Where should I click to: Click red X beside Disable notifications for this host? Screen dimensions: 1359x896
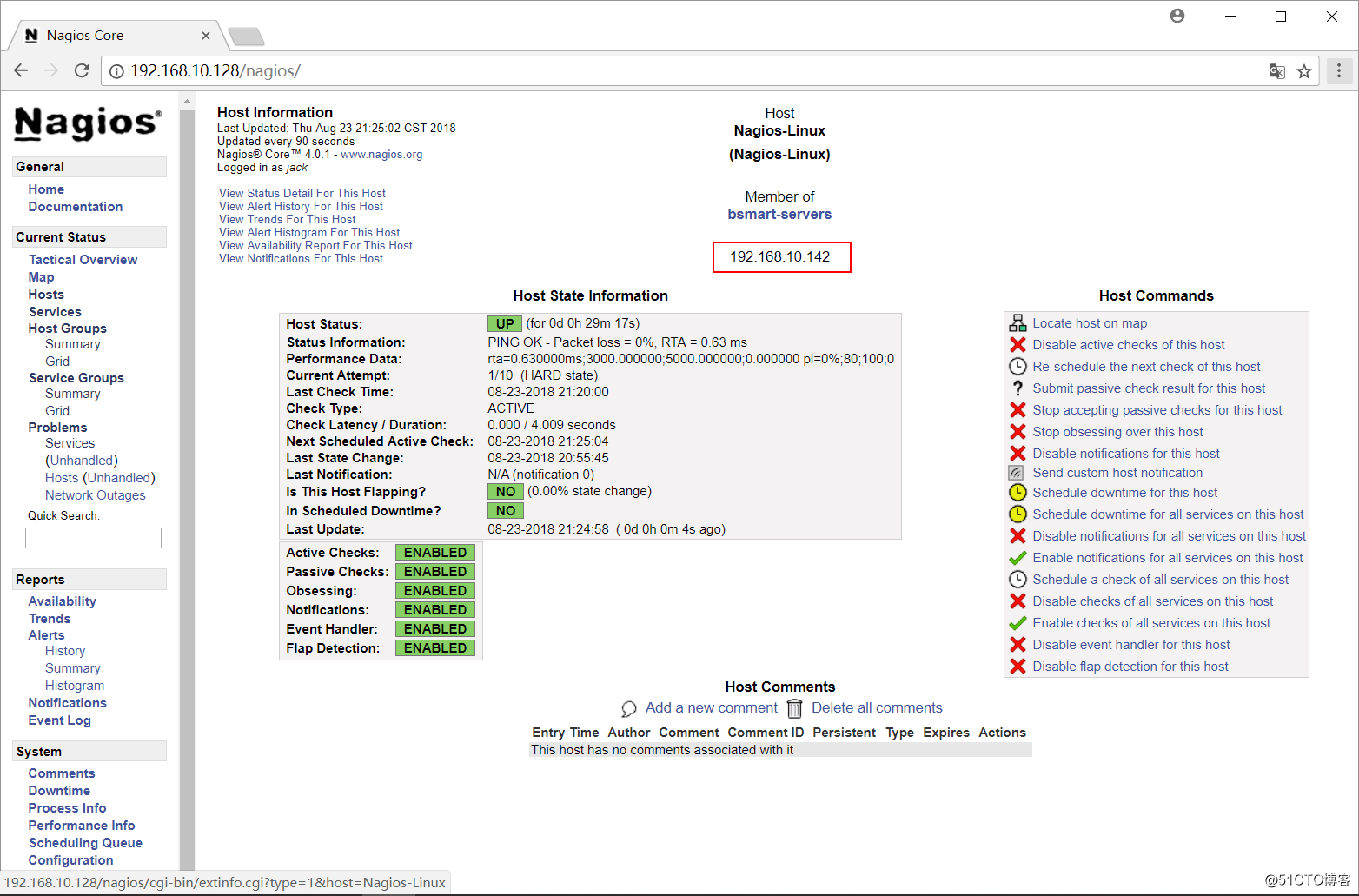coord(1018,454)
